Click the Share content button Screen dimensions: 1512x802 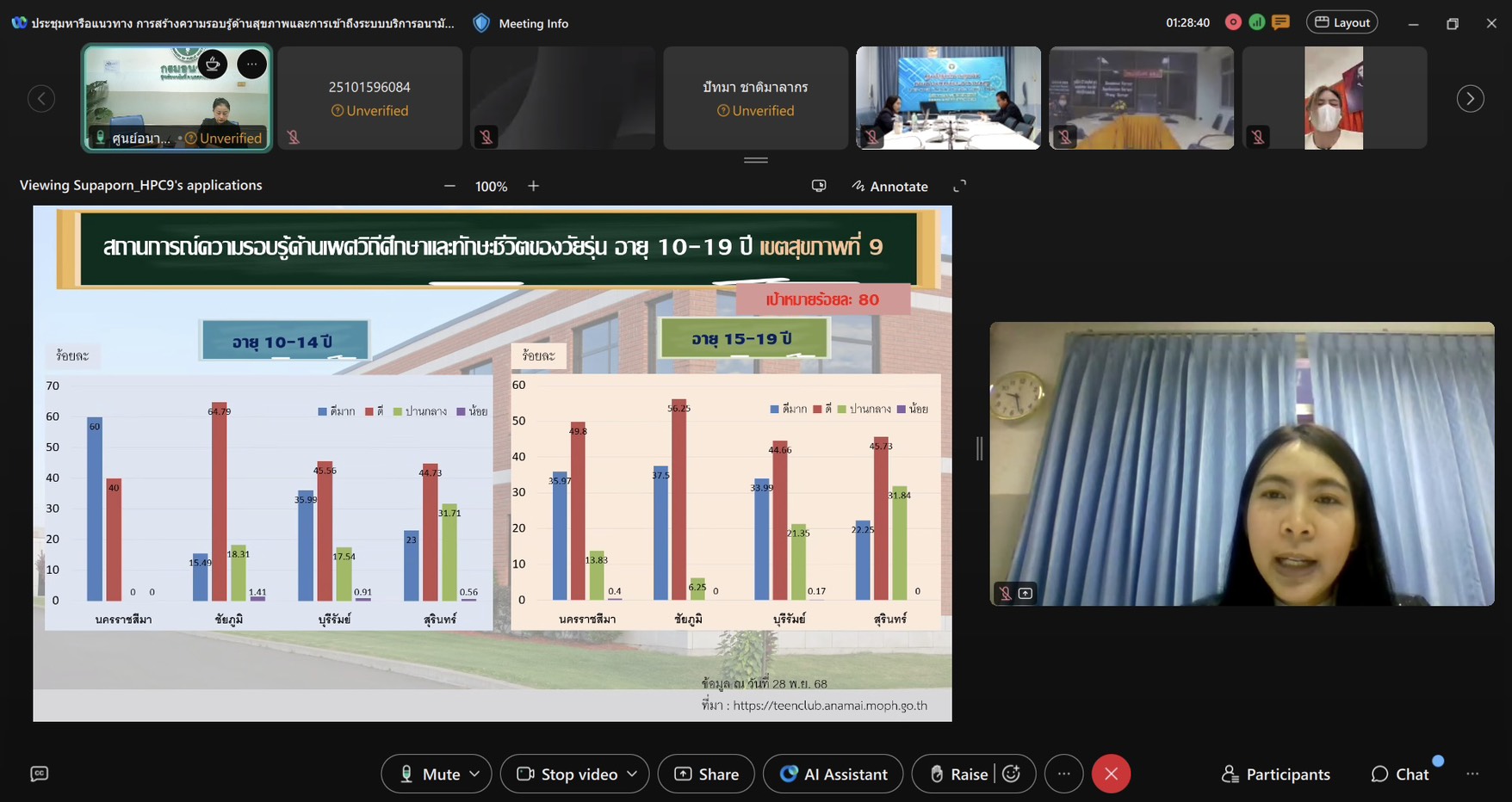coord(706,774)
